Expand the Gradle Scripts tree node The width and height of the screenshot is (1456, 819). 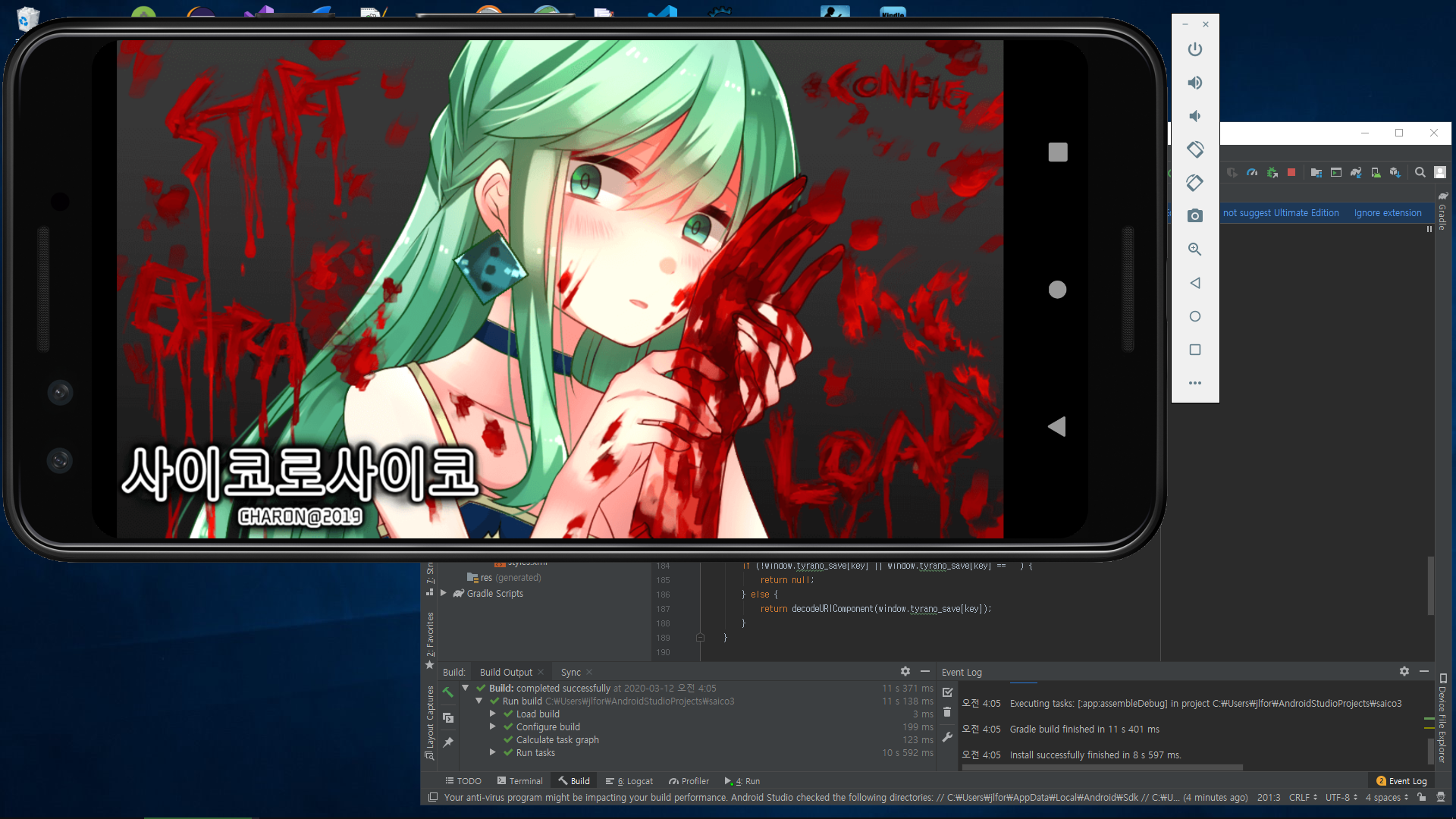pos(444,593)
